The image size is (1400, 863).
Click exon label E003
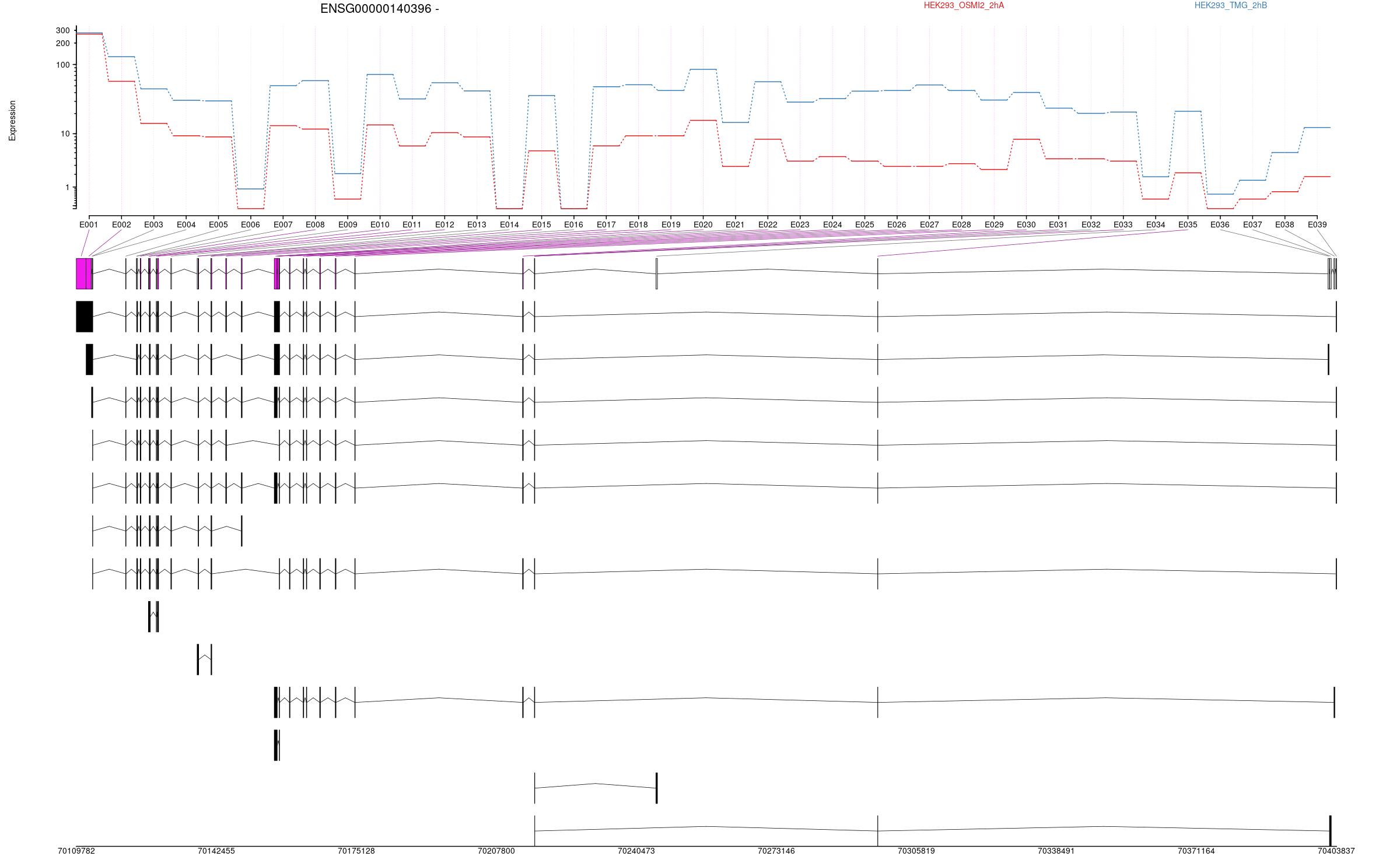pos(153,224)
